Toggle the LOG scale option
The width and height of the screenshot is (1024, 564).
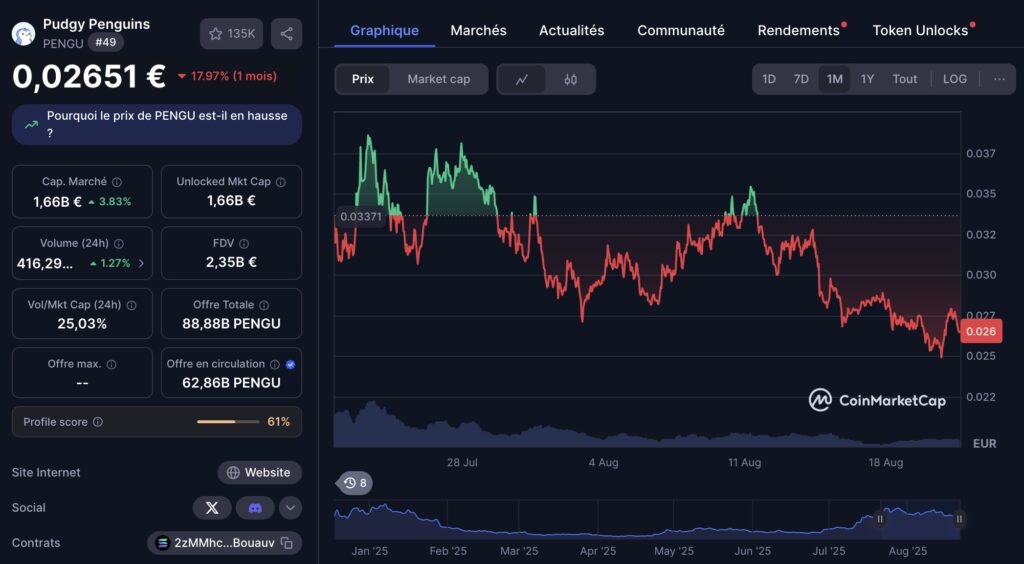click(x=954, y=79)
